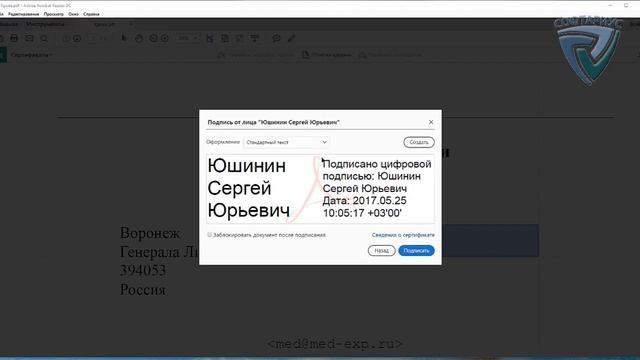The height and width of the screenshot is (360, 640).
Task: Open the Редактирование menu
Action: (24, 14)
